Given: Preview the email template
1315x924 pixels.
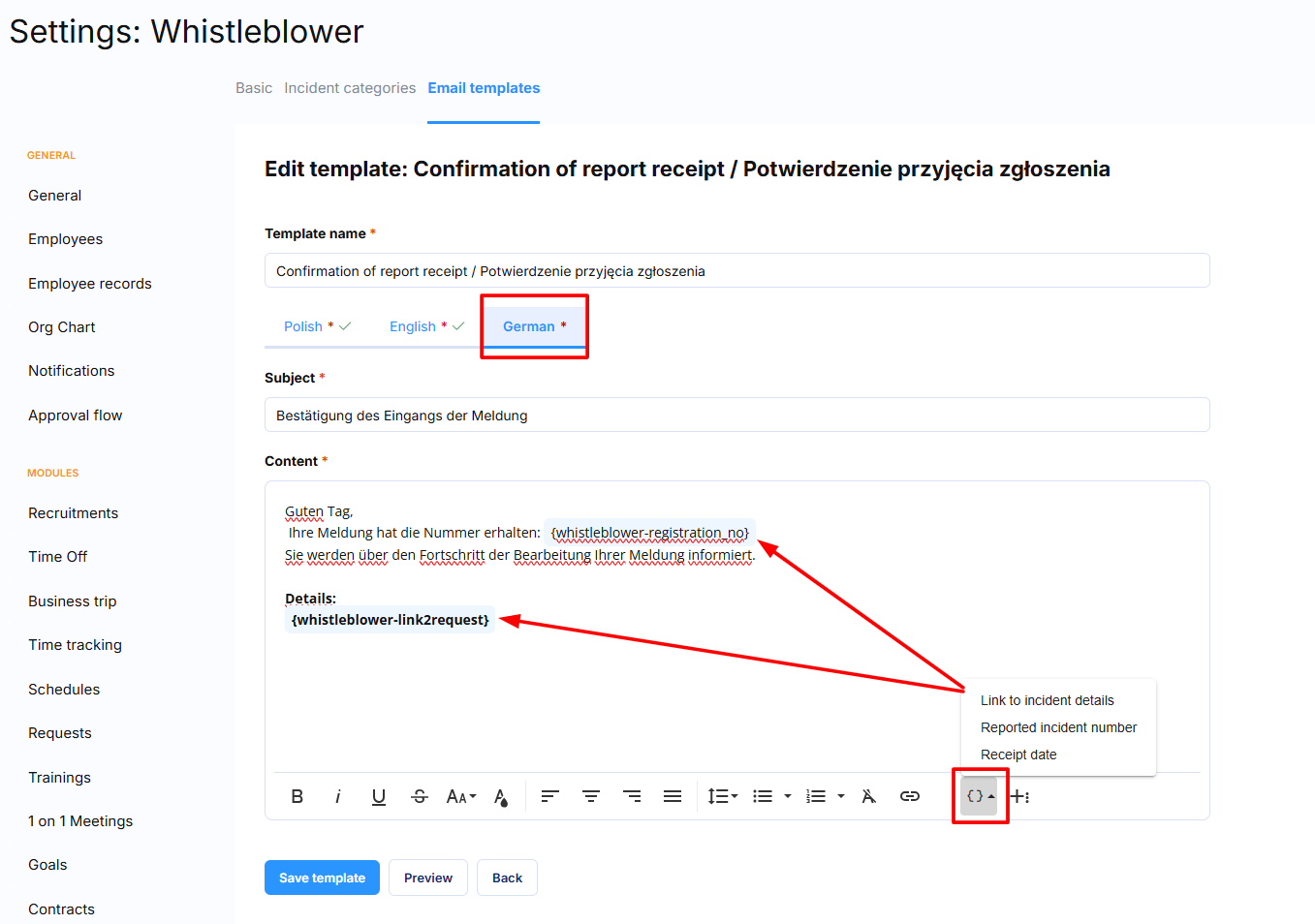Looking at the screenshot, I should (427, 878).
